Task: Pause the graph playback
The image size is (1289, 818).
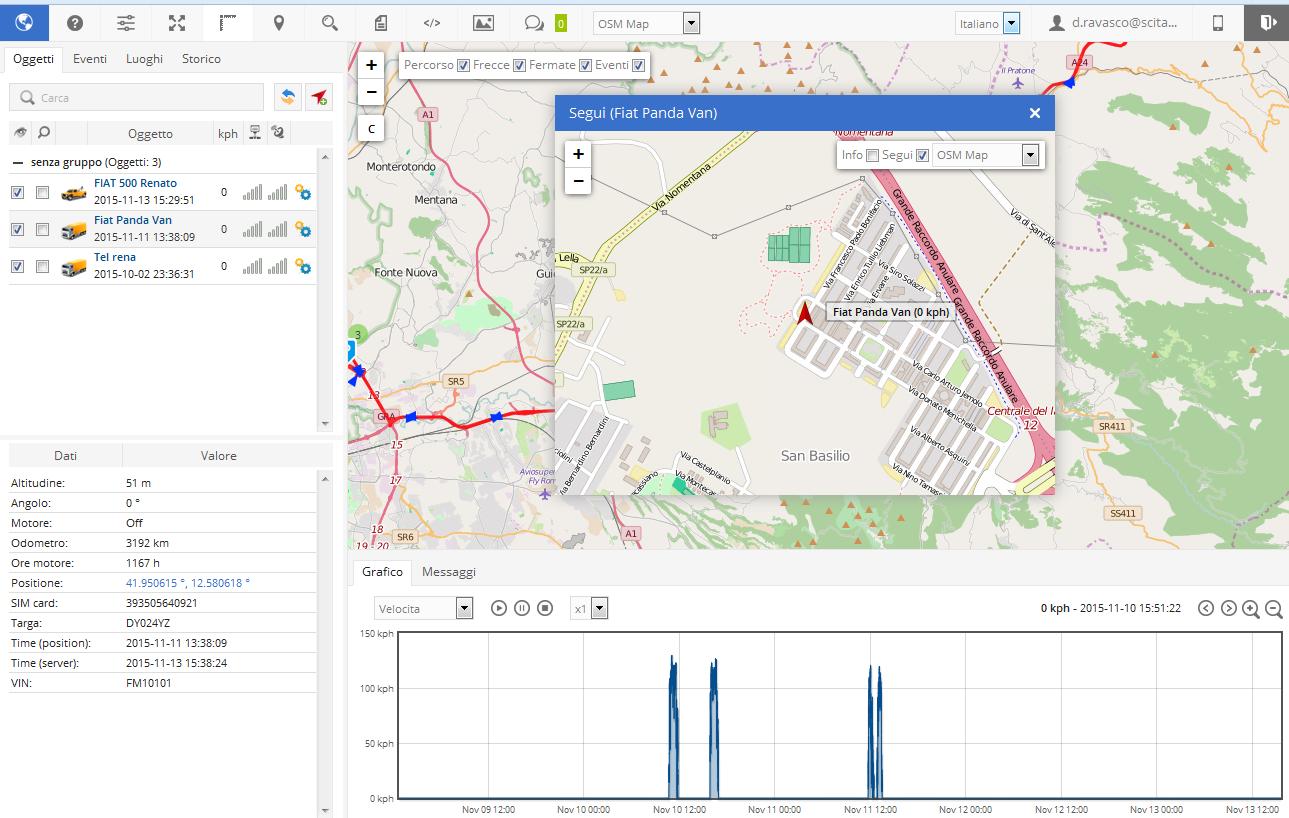Action: coord(522,608)
